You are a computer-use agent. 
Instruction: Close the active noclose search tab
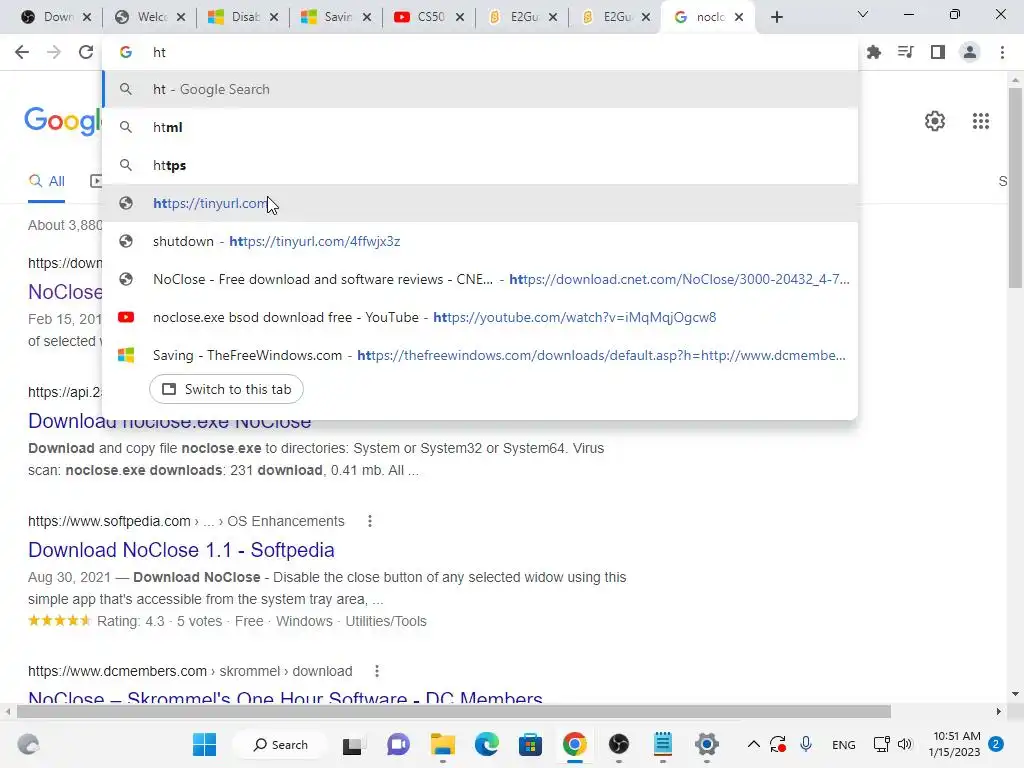pyautogui.click(x=739, y=17)
